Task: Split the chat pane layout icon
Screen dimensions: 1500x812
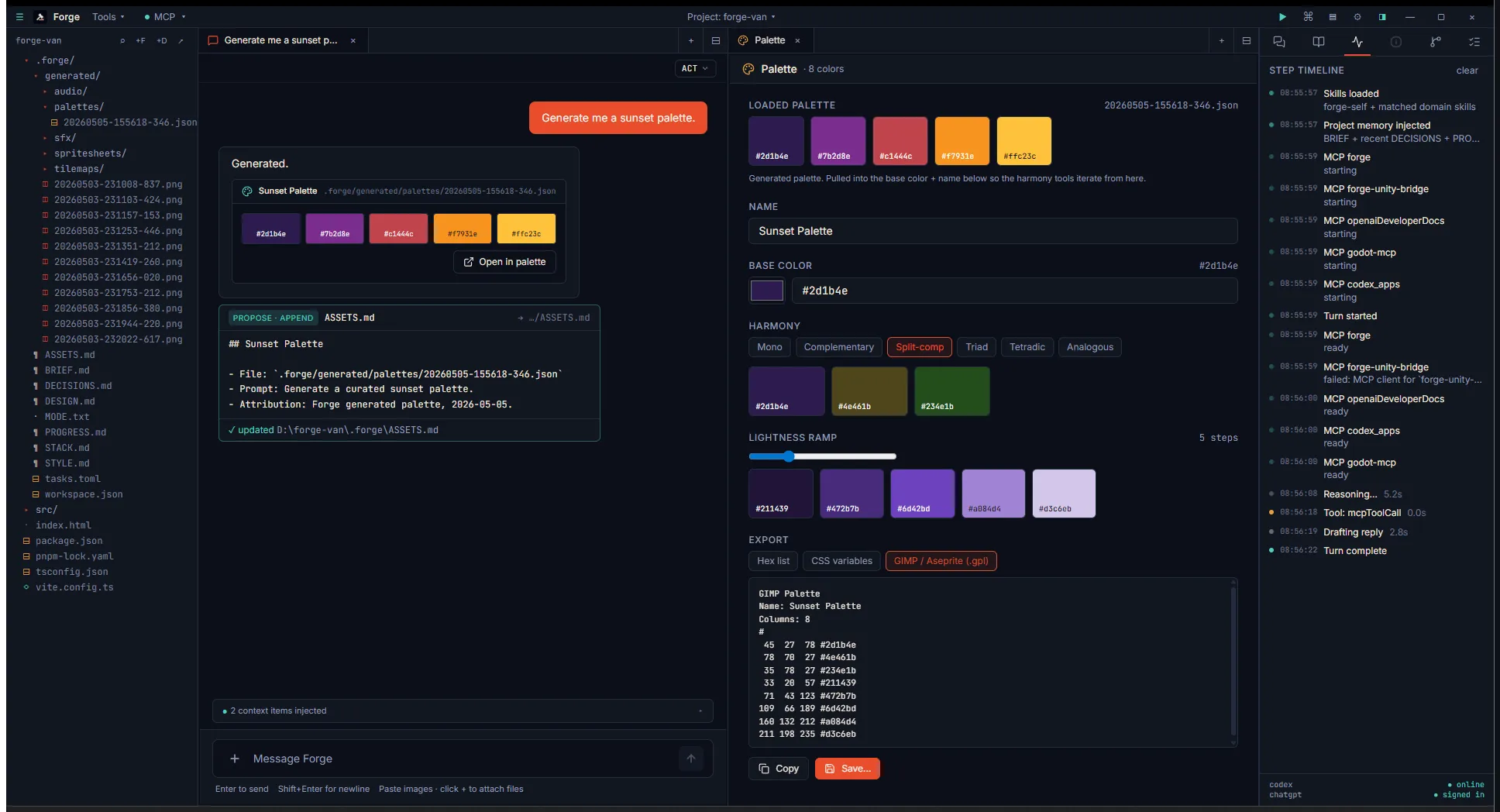Action: click(716, 40)
